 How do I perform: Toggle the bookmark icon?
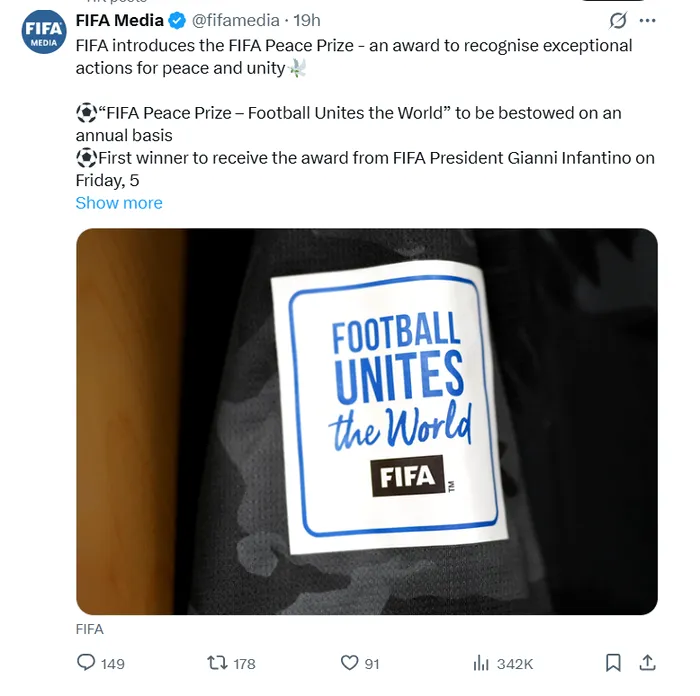coord(613,663)
